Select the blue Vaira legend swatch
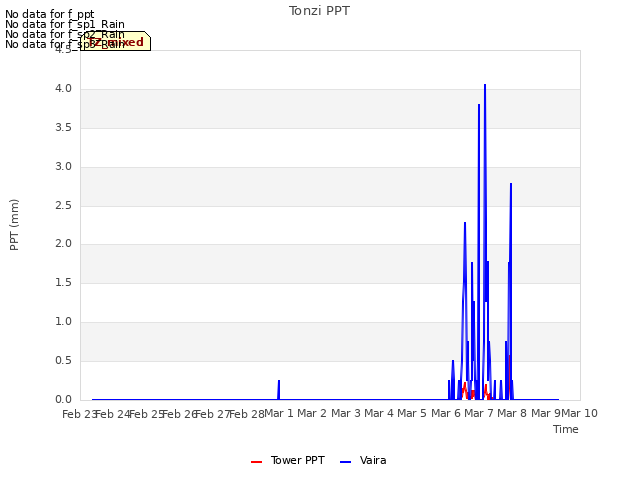 pyautogui.click(x=345, y=462)
